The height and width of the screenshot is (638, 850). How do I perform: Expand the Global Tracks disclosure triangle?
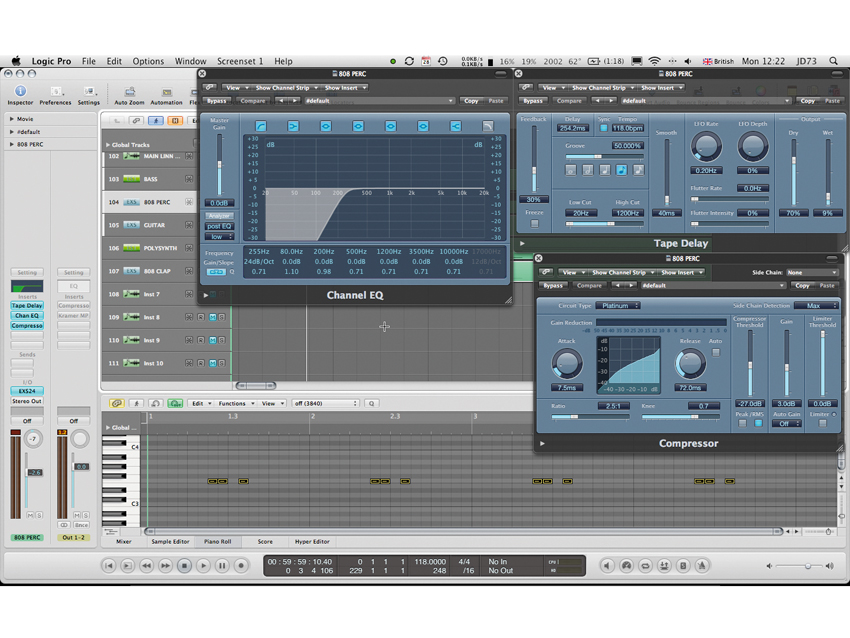click(x=108, y=145)
